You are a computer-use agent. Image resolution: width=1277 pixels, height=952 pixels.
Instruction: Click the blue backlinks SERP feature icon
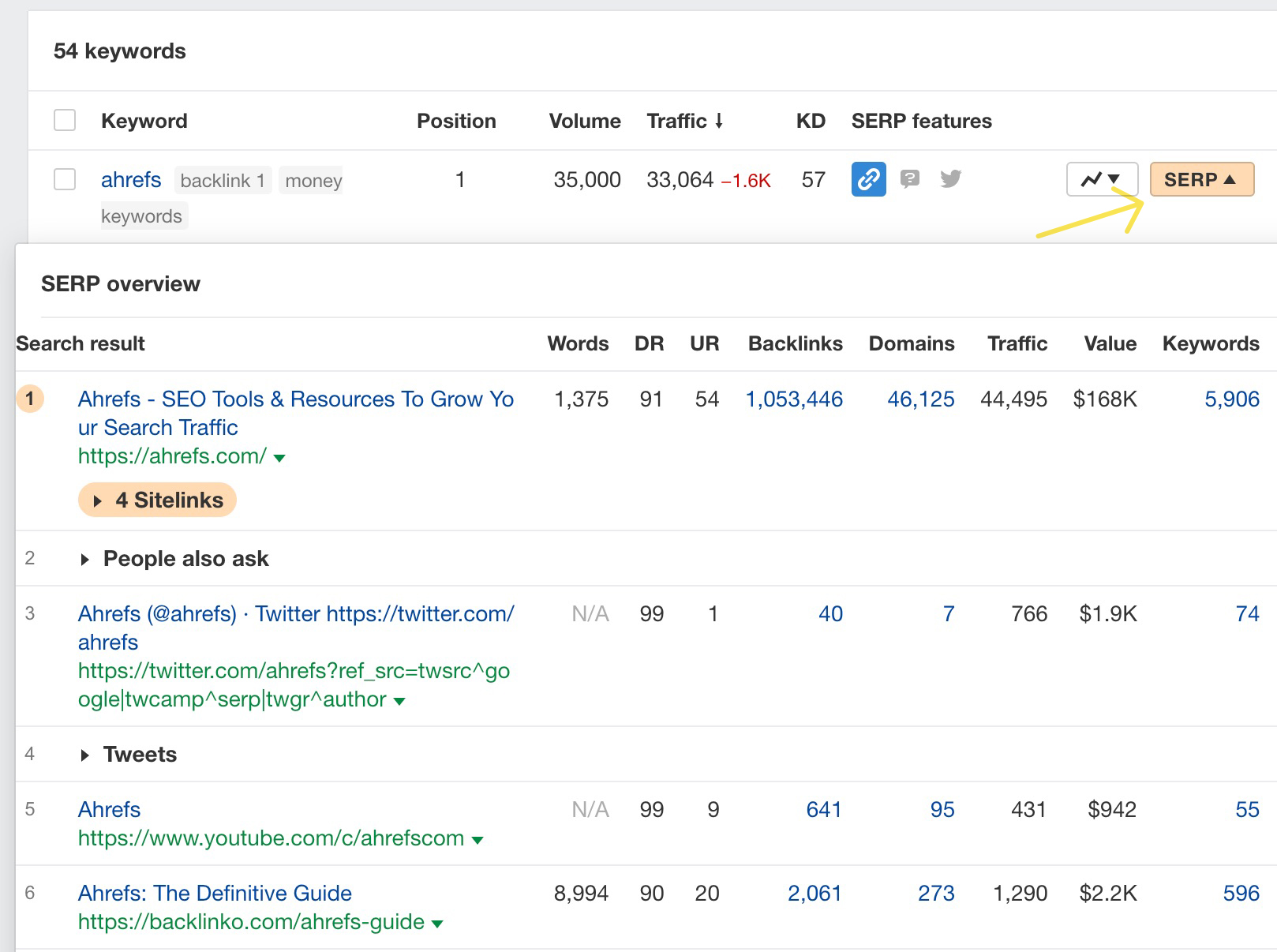[x=868, y=179]
